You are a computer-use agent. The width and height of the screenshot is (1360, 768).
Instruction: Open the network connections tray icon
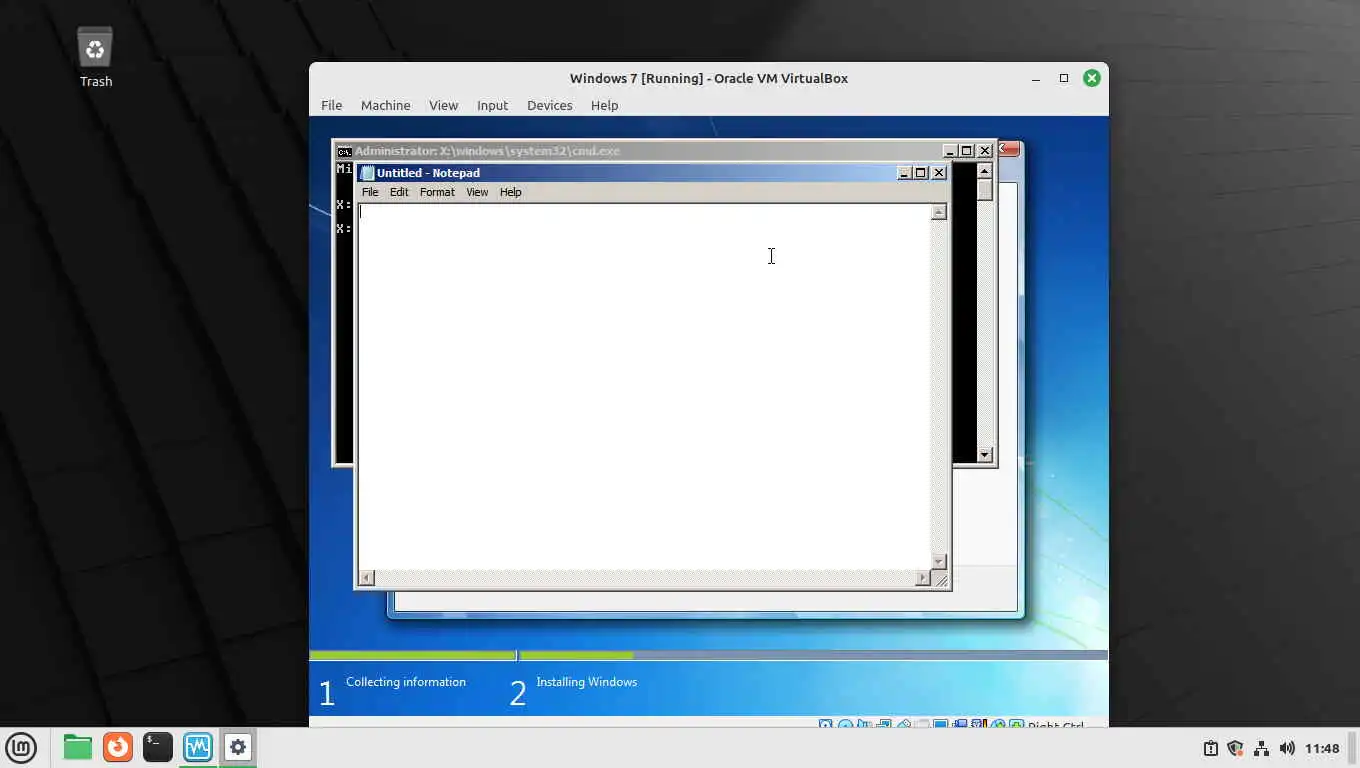(1261, 748)
